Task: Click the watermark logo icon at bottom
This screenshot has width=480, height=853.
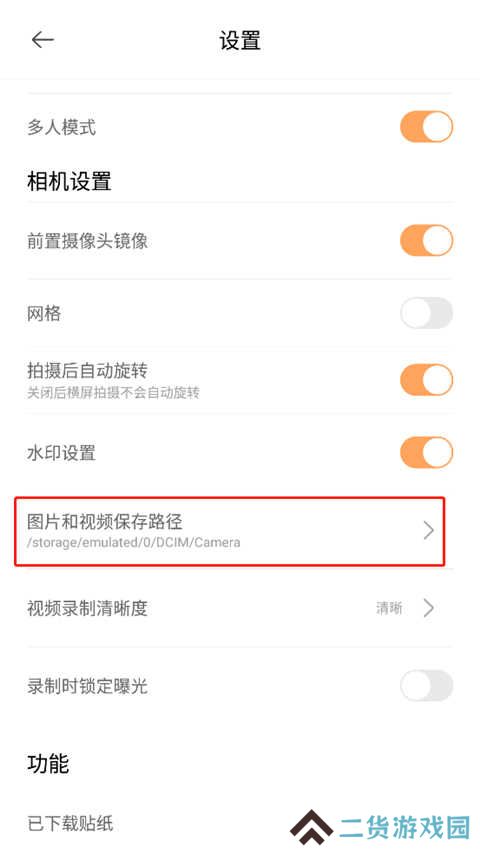Action: pyautogui.click(x=311, y=830)
